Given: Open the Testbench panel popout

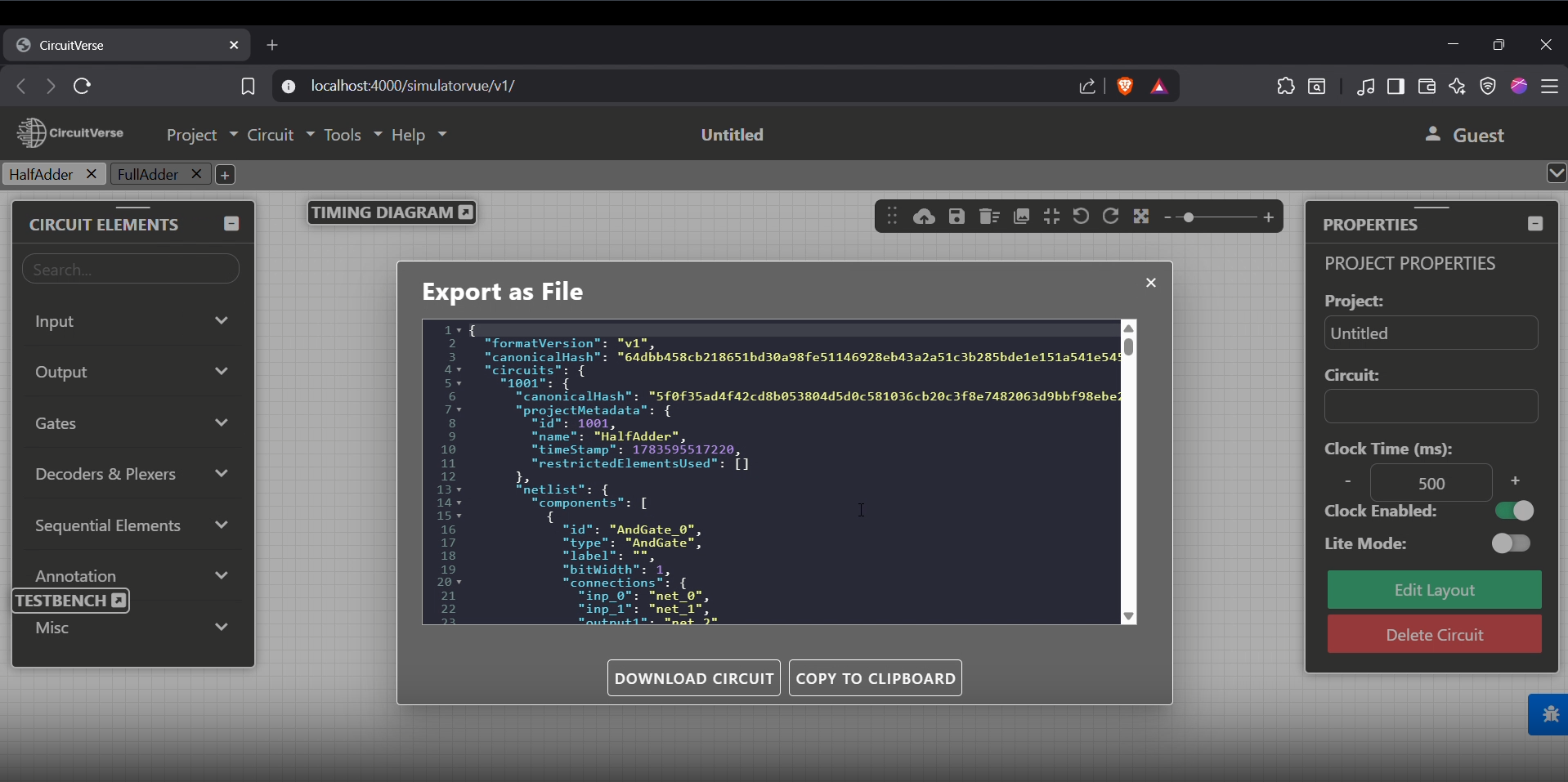Looking at the screenshot, I should tap(119, 601).
